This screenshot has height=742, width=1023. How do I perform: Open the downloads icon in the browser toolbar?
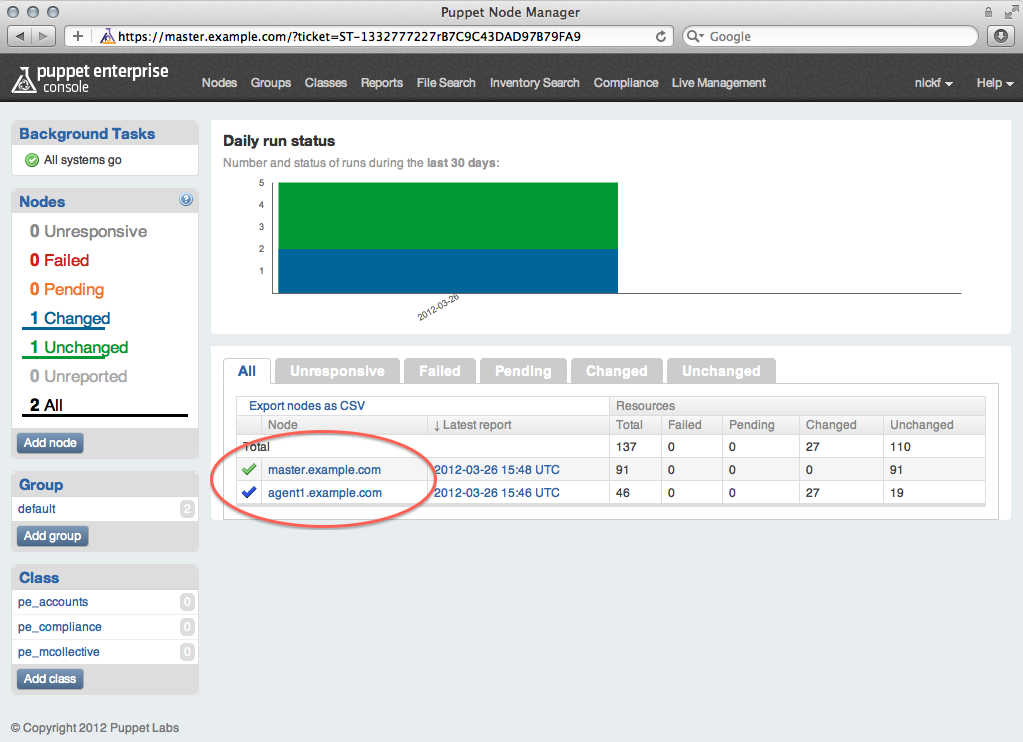point(1001,37)
